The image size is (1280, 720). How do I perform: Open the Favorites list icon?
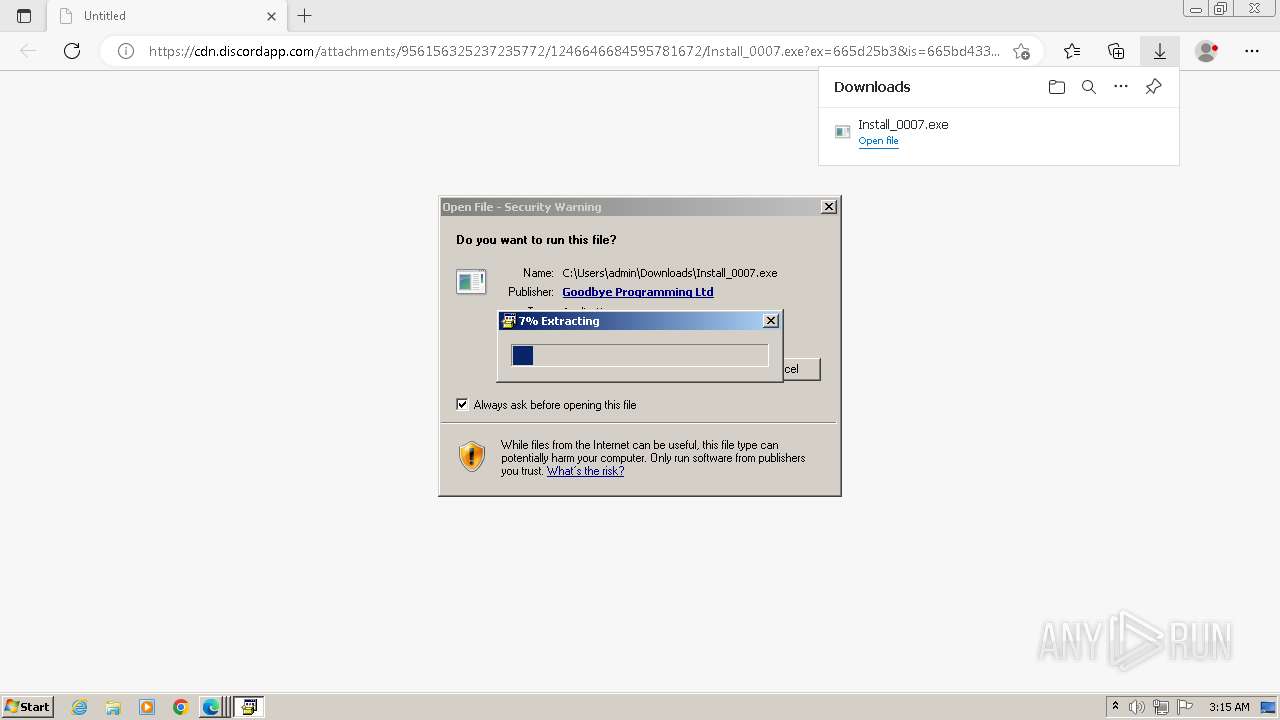(1072, 51)
